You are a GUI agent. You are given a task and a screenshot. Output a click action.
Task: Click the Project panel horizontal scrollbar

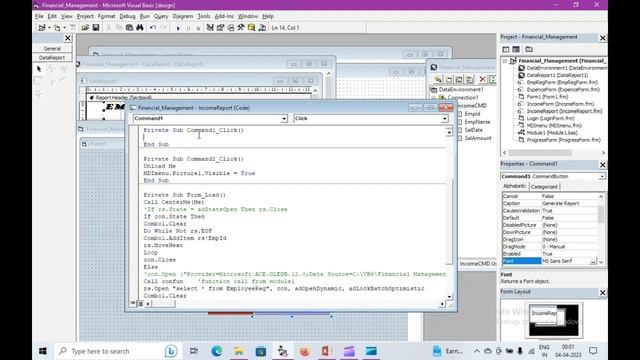[554, 153]
